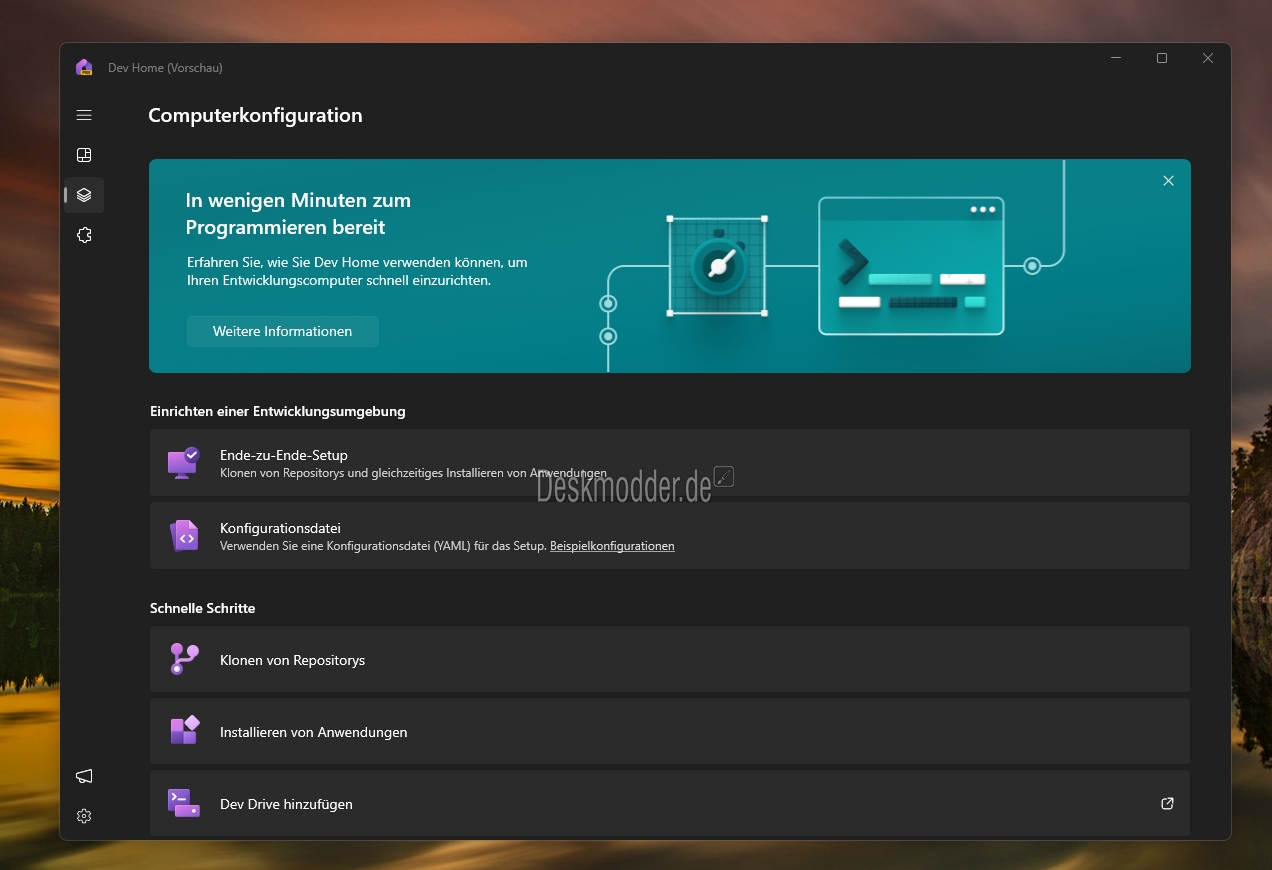Image resolution: width=1272 pixels, height=870 pixels.
Task: Select Installieren von Anwendungen
Action: tap(670, 731)
